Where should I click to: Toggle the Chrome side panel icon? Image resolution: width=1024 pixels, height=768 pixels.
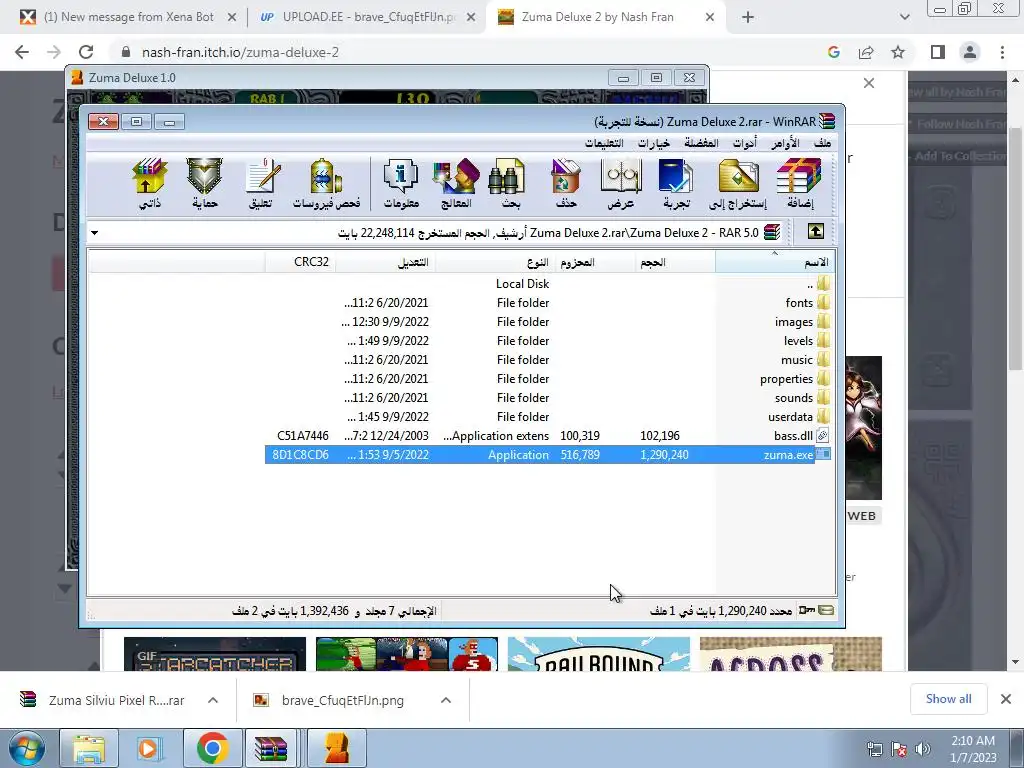click(x=938, y=52)
